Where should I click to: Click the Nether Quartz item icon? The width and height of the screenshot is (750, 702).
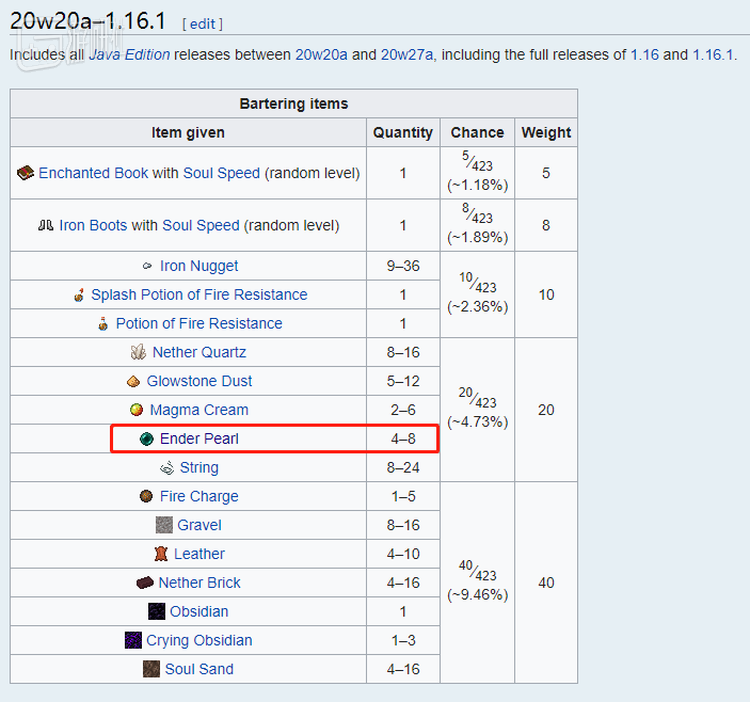click(138, 352)
